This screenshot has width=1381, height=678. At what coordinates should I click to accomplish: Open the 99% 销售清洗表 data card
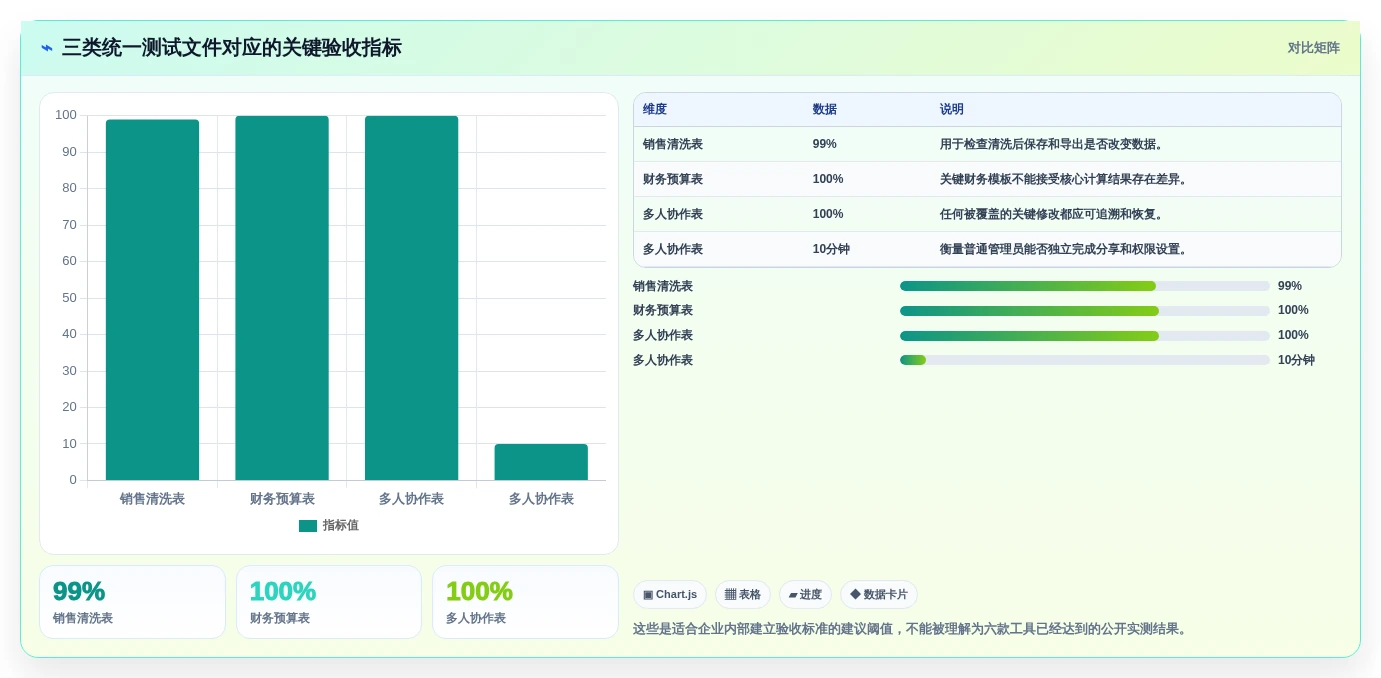pyautogui.click(x=132, y=602)
